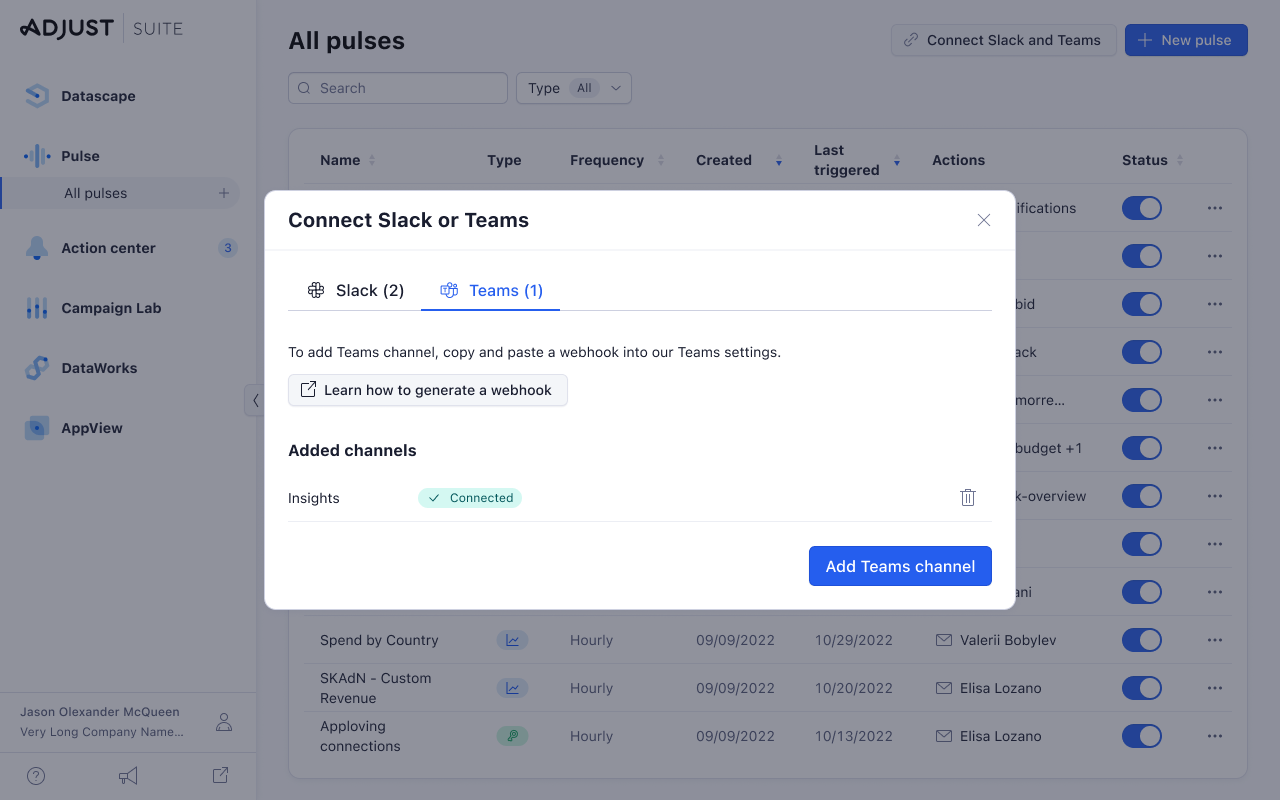The width and height of the screenshot is (1280, 800).
Task: Toggle status for Spend by Country pulse
Action: (1142, 640)
